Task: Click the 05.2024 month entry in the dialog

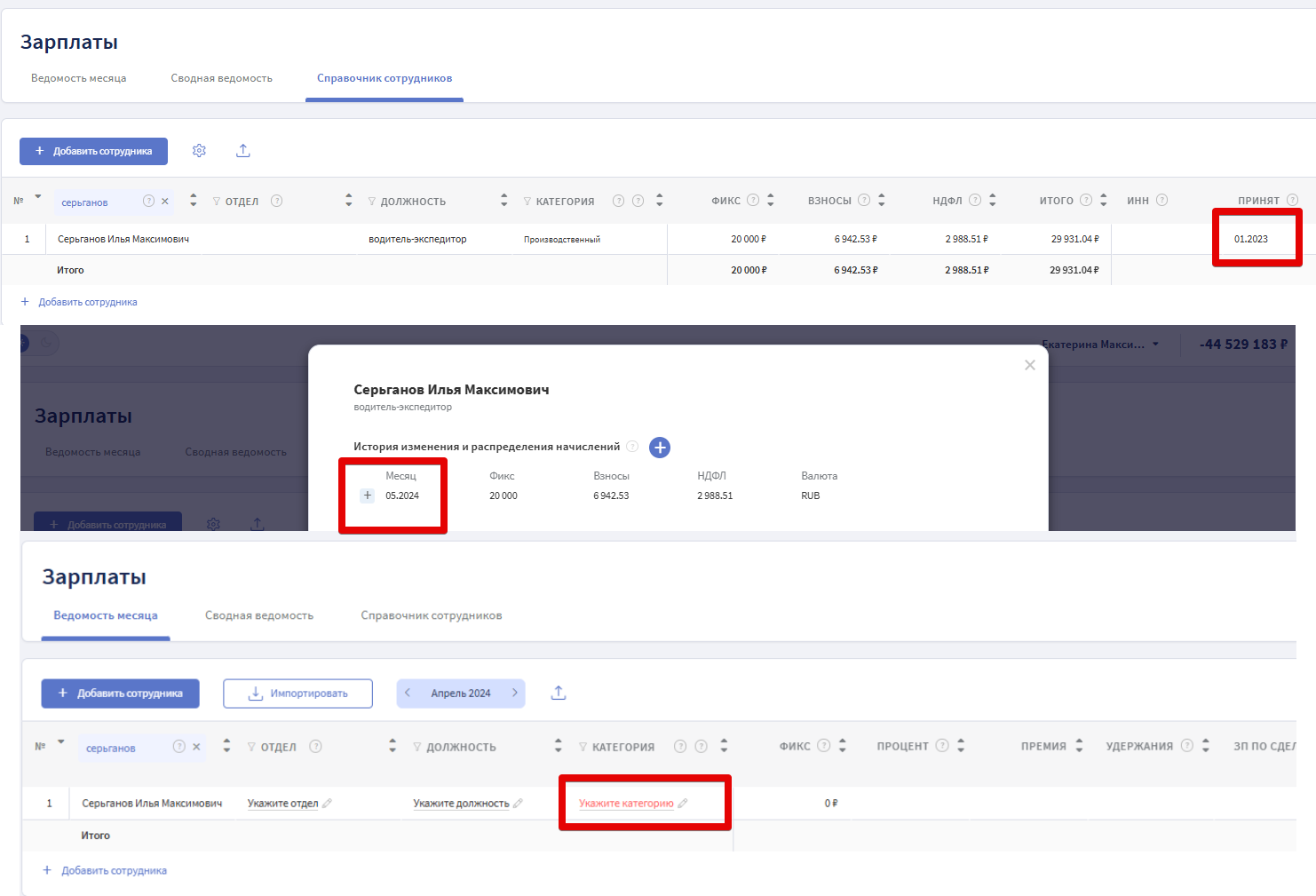Action: (402, 496)
